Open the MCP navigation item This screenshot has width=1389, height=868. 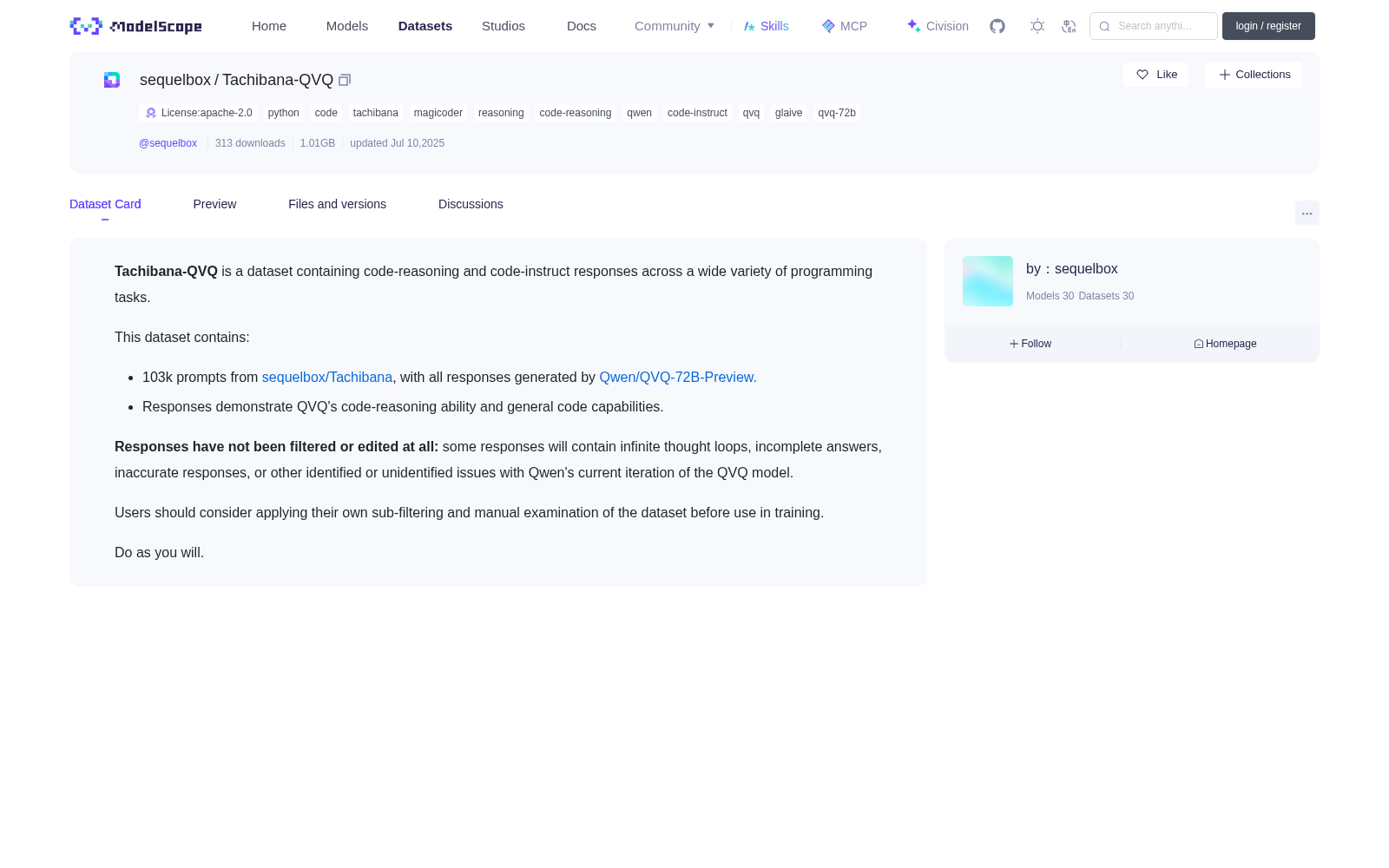tap(844, 26)
